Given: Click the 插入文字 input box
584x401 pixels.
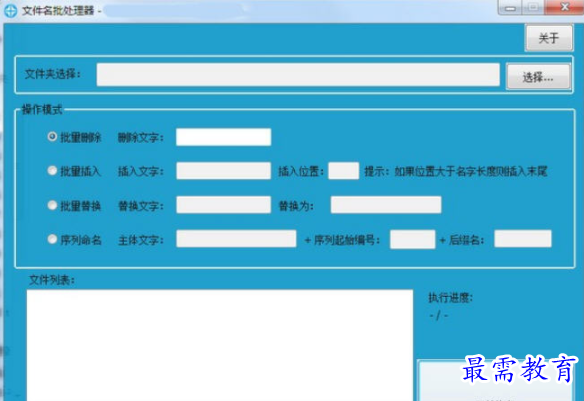Looking at the screenshot, I should (x=223, y=171).
